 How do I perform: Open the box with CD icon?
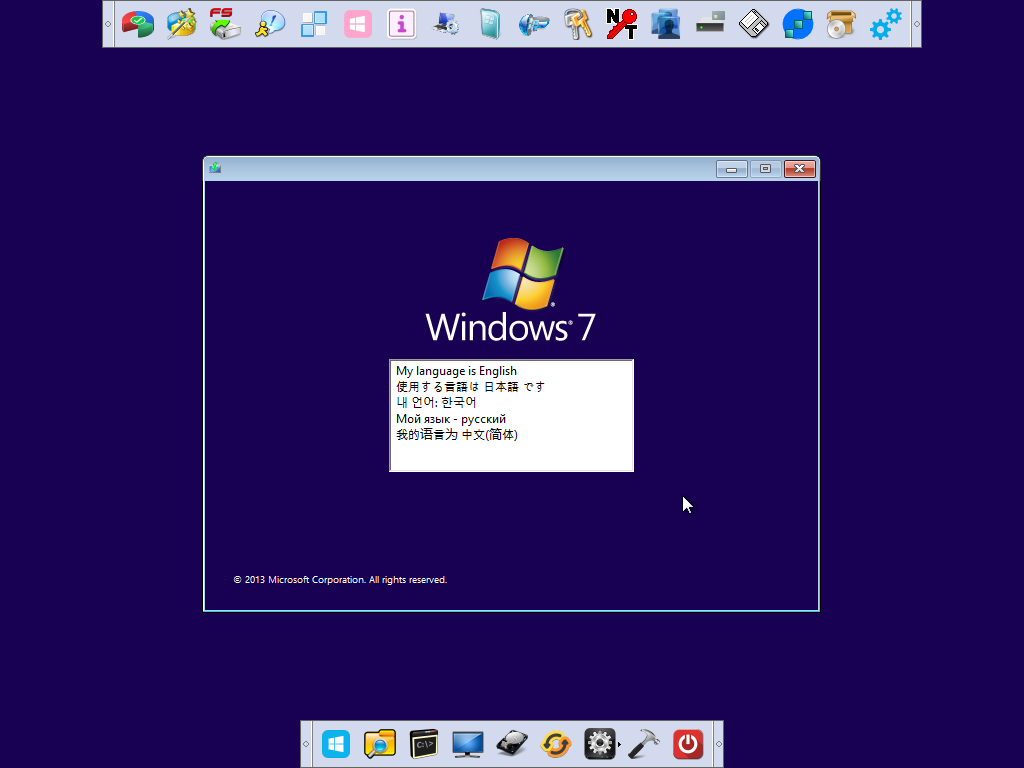click(841, 24)
